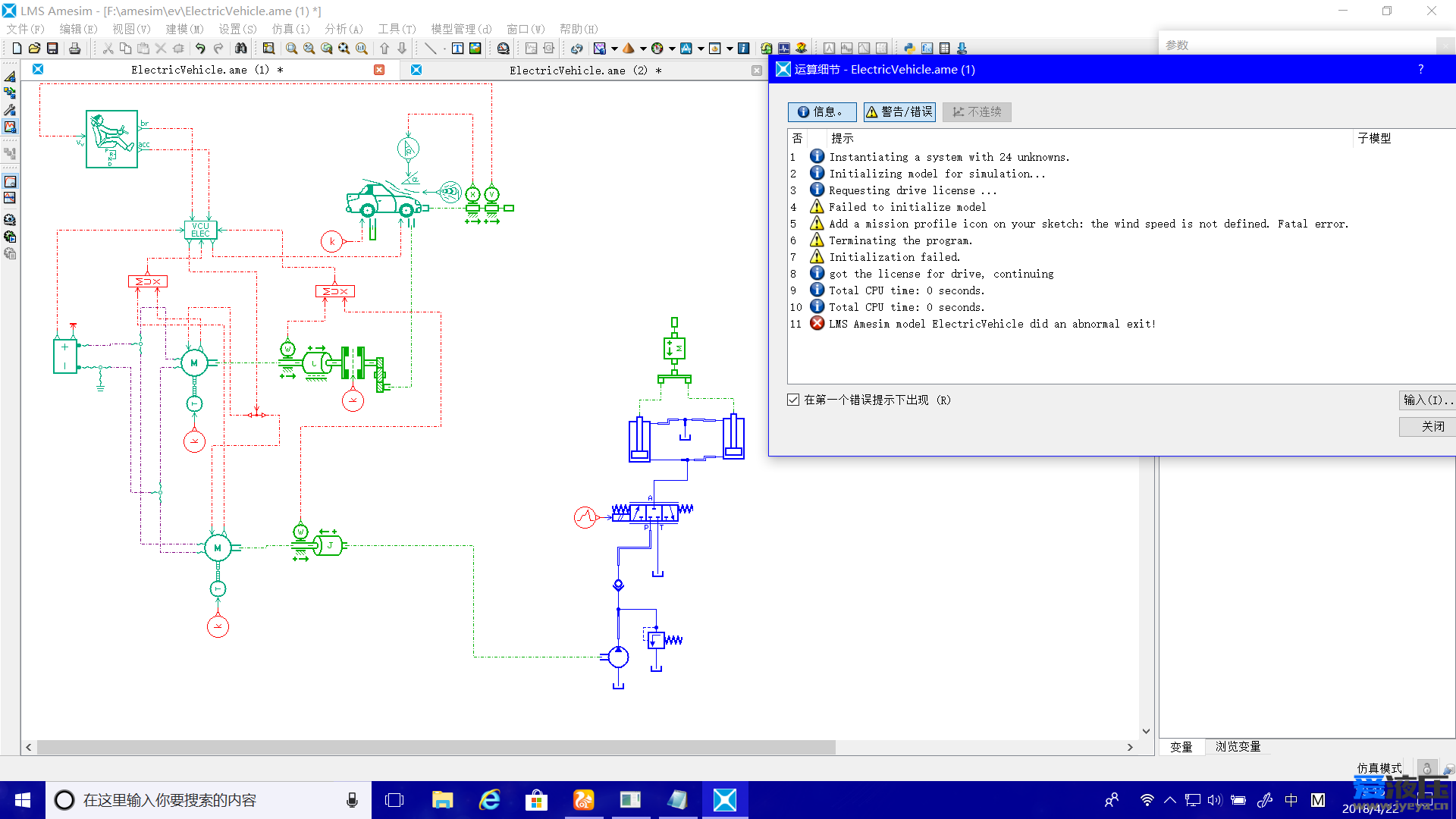1456x819 pixels.
Task: Open Windows Start menu
Action: [x=23, y=800]
